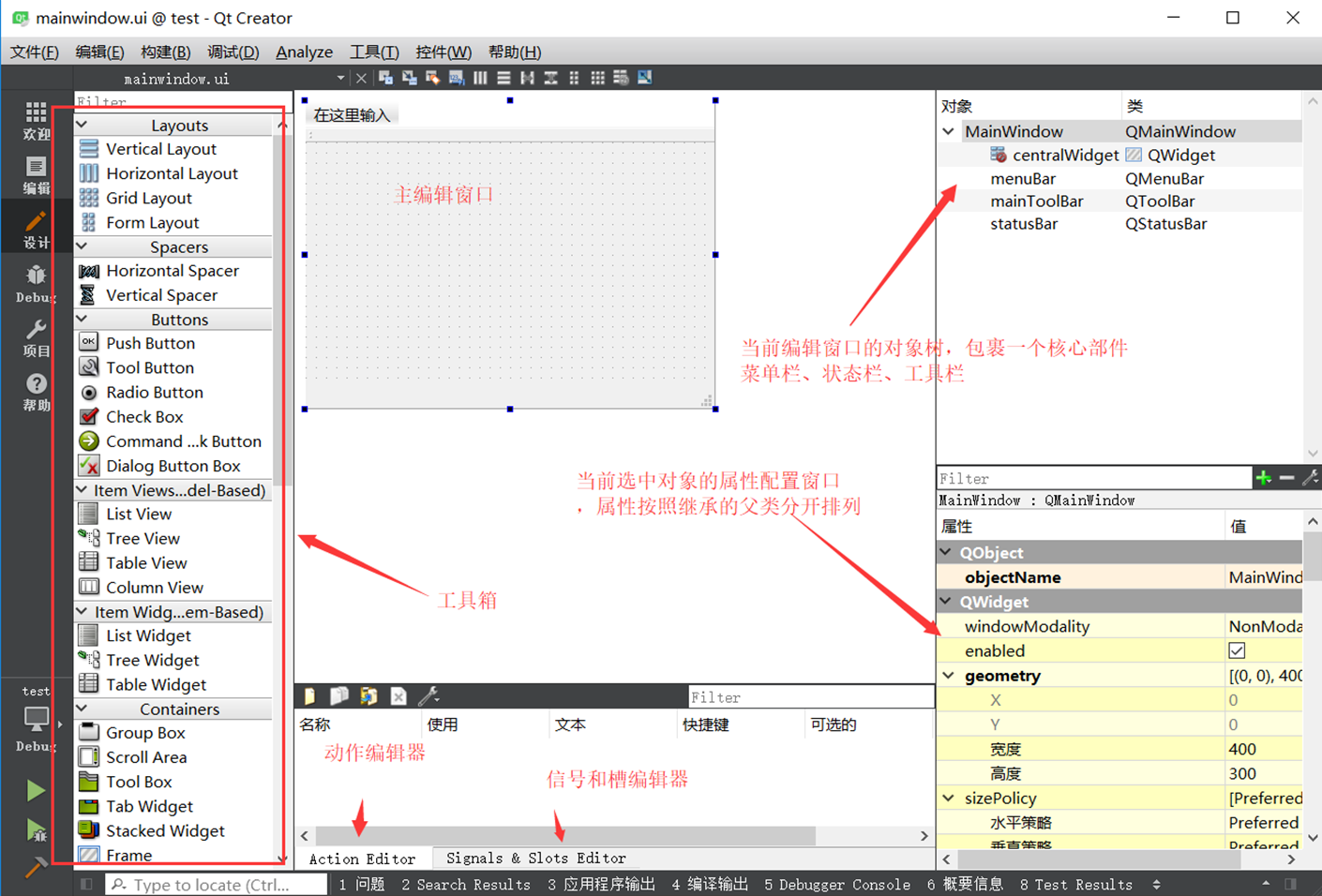
Task: Select Edit Buddies toolbar icon
Action: pos(433,78)
